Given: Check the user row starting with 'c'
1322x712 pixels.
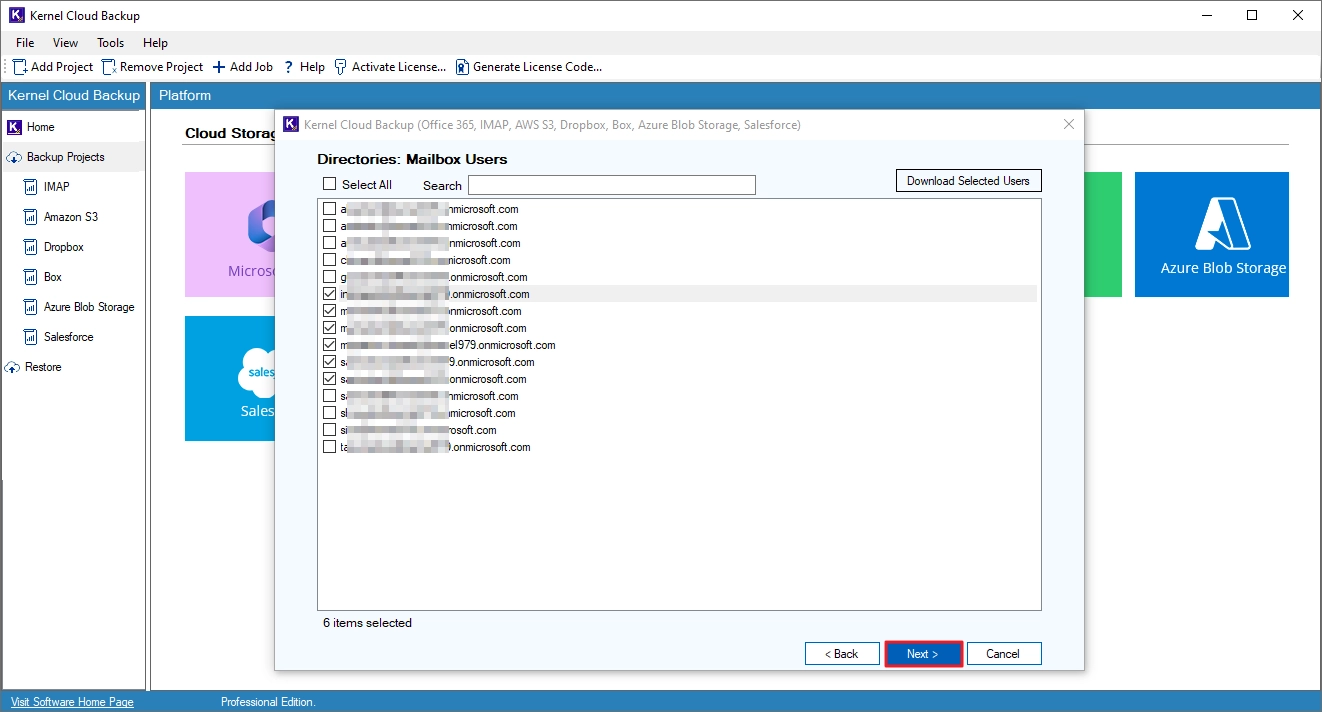Looking at the screenshot, I should tap(329, 260).
